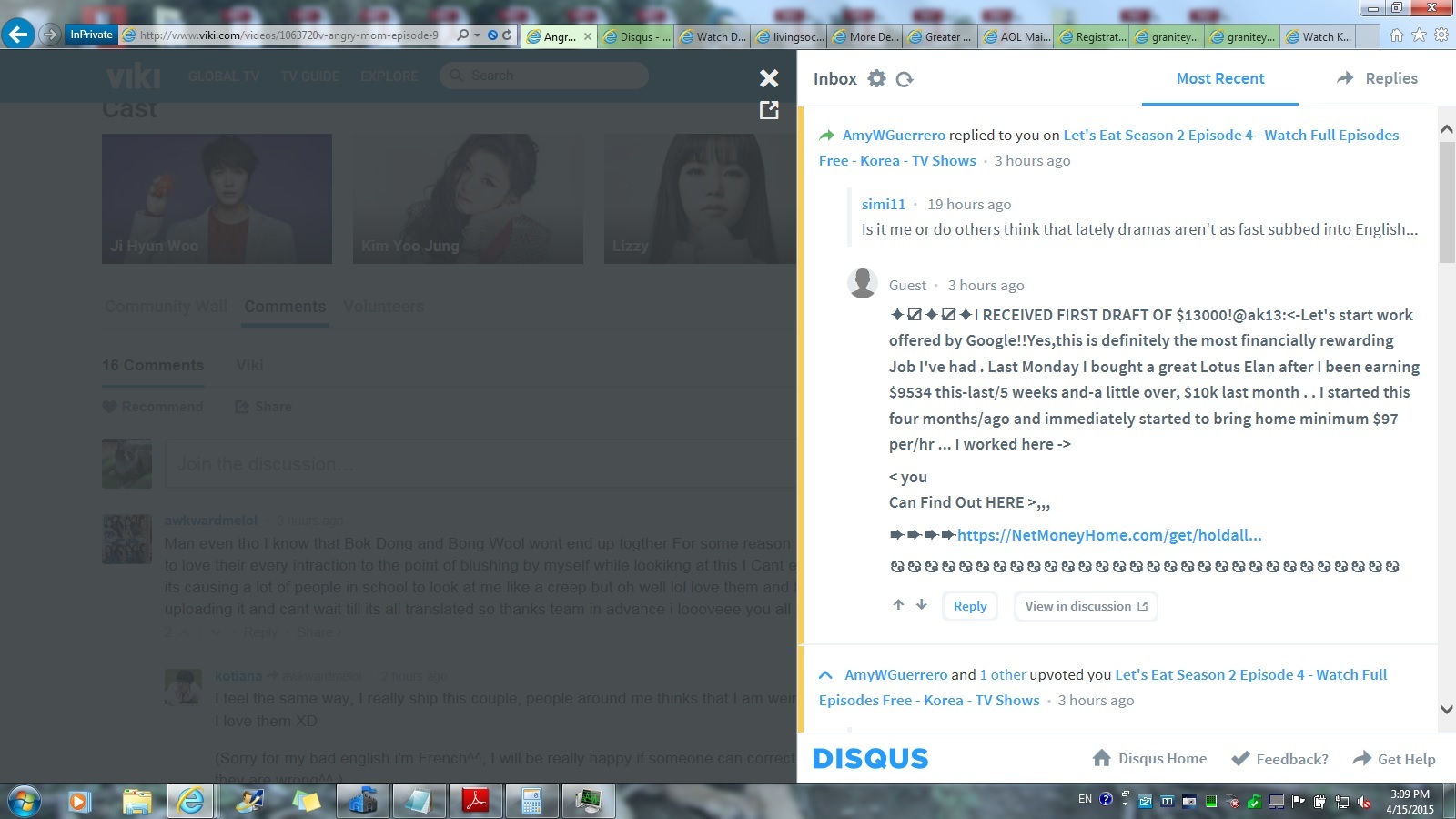The height and width of the screenshot is (819, 1456).
Task: Click the '1 other' upvoter link
Action: [x=1003, y=674]
